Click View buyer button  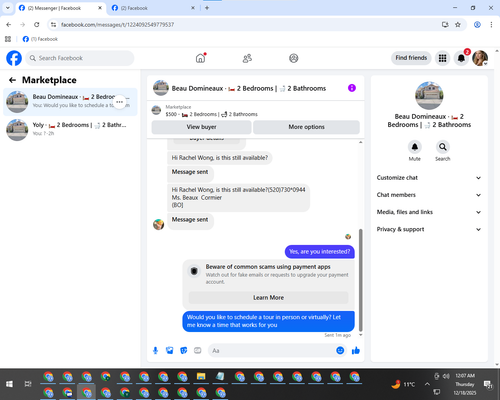201,127
